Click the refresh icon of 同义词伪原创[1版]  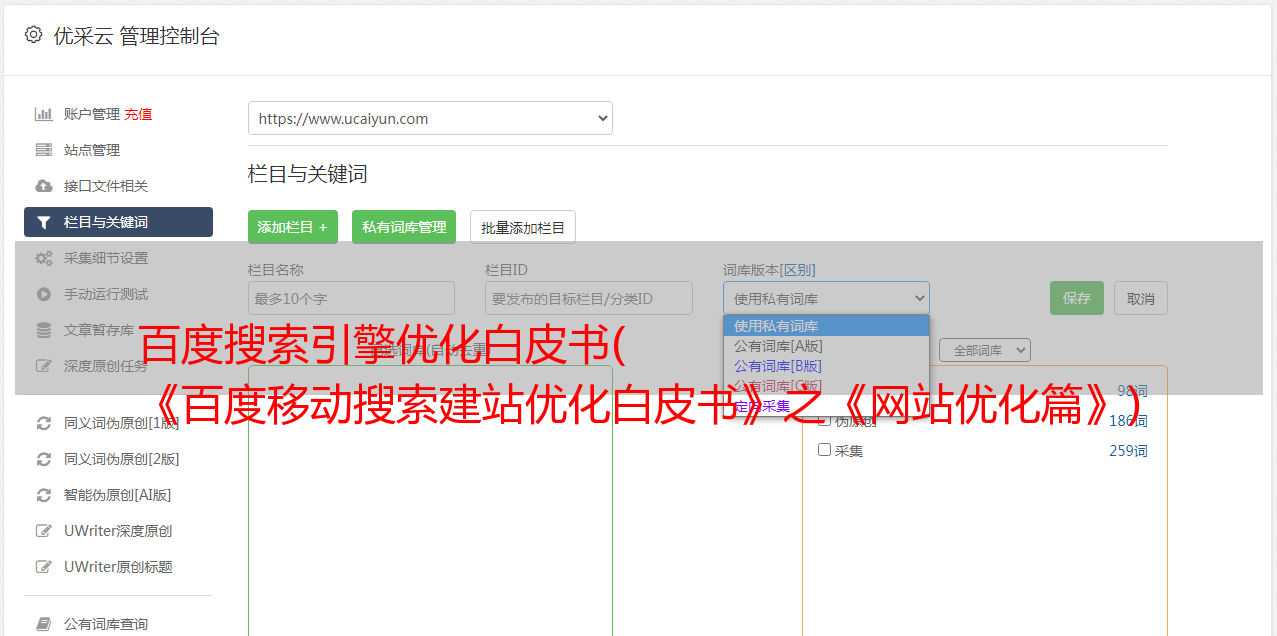click(x=44, y=423)
